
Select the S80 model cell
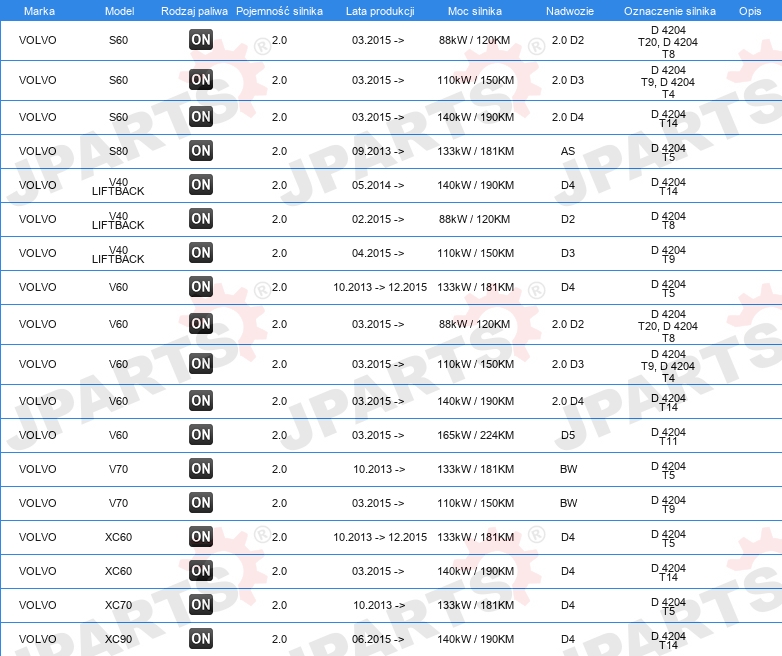(119, 151)
